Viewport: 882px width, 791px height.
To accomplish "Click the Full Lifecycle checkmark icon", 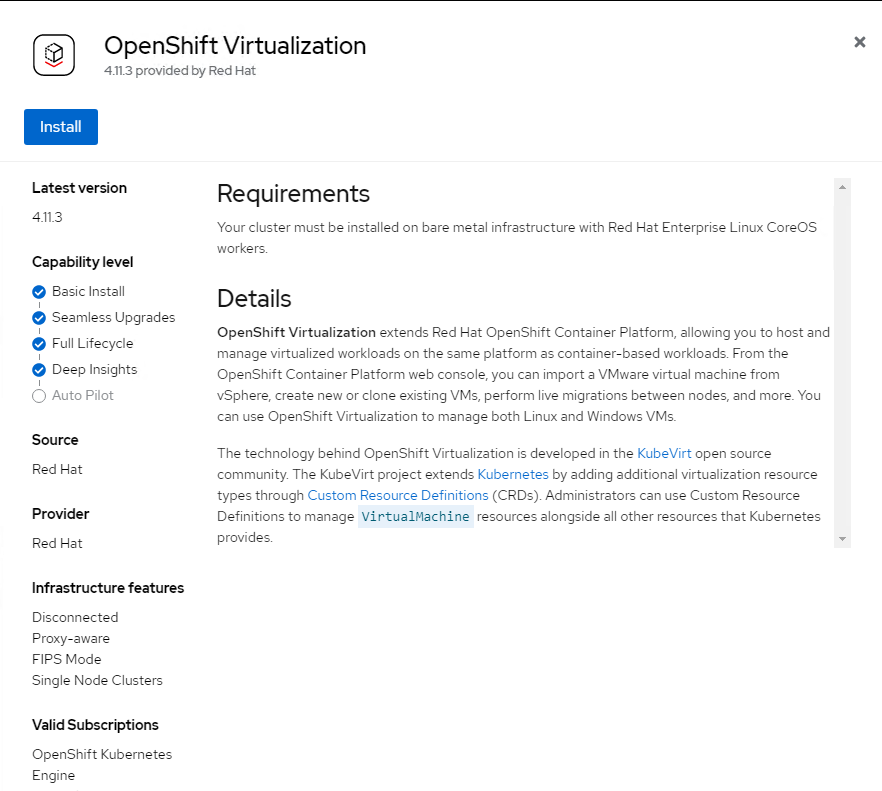I will click(39, 344).
